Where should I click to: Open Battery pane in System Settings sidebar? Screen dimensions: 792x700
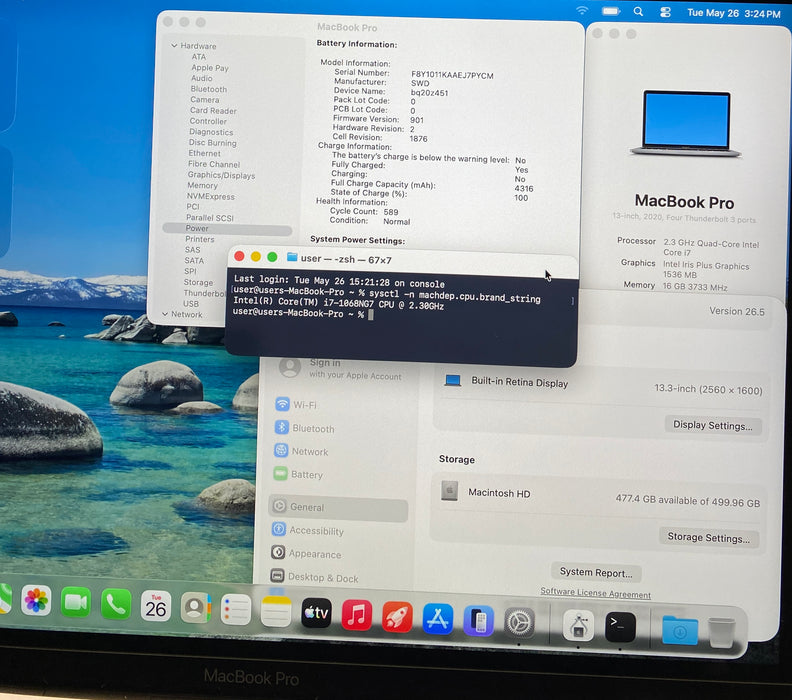point(338,474)
